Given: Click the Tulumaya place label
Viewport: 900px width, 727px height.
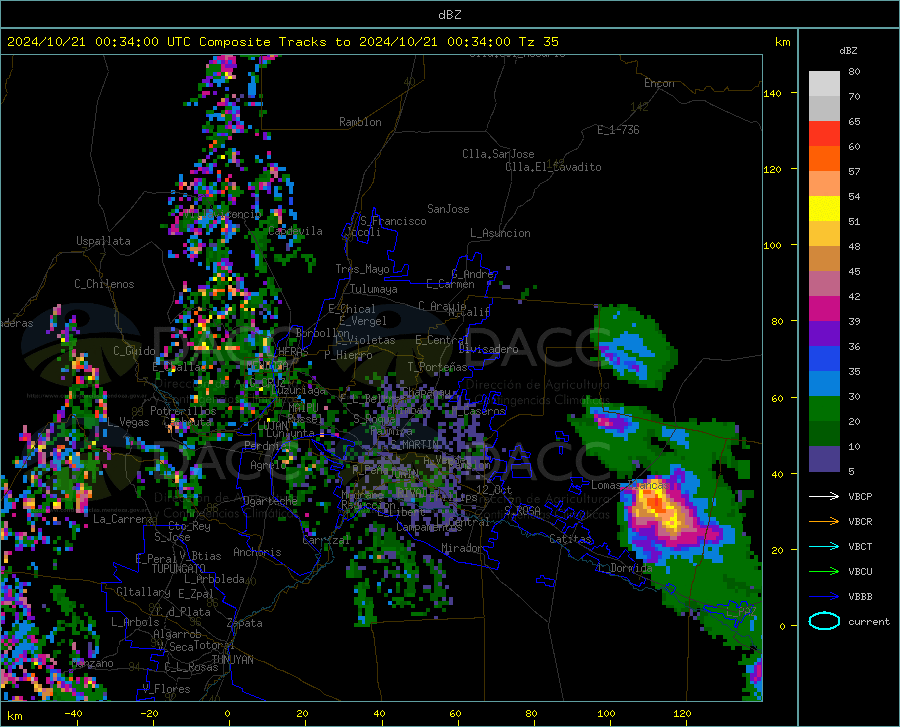Looking at the screenshot, I should [374, 289].
